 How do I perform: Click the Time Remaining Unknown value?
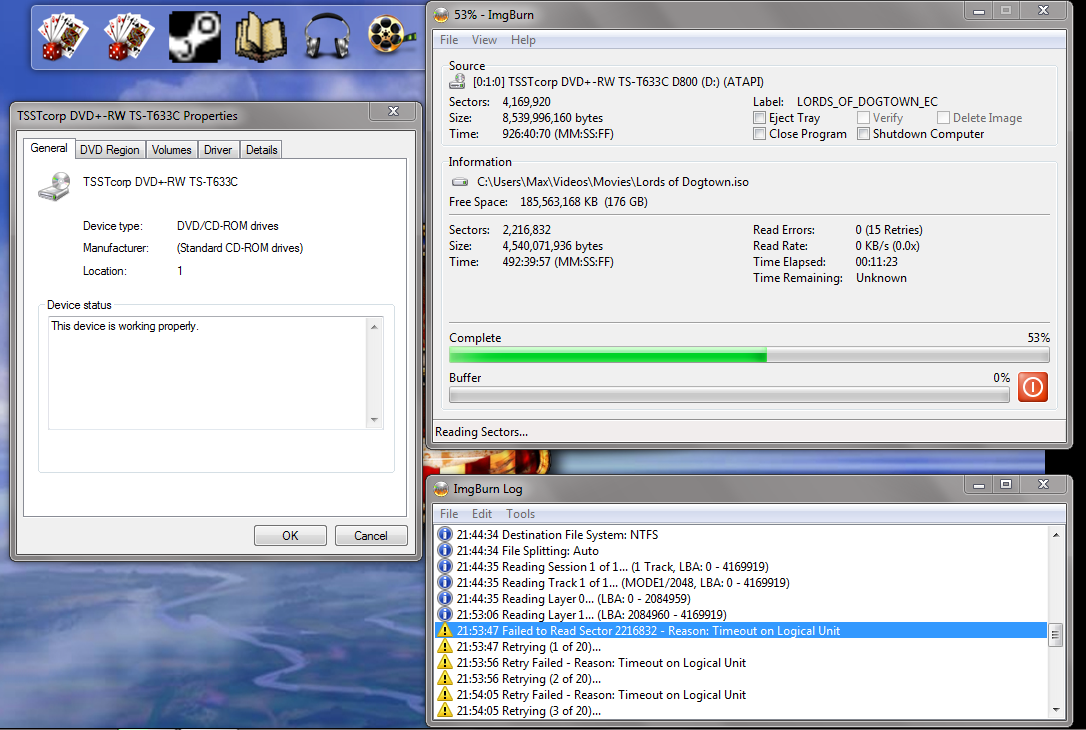[x=881, y=278]
